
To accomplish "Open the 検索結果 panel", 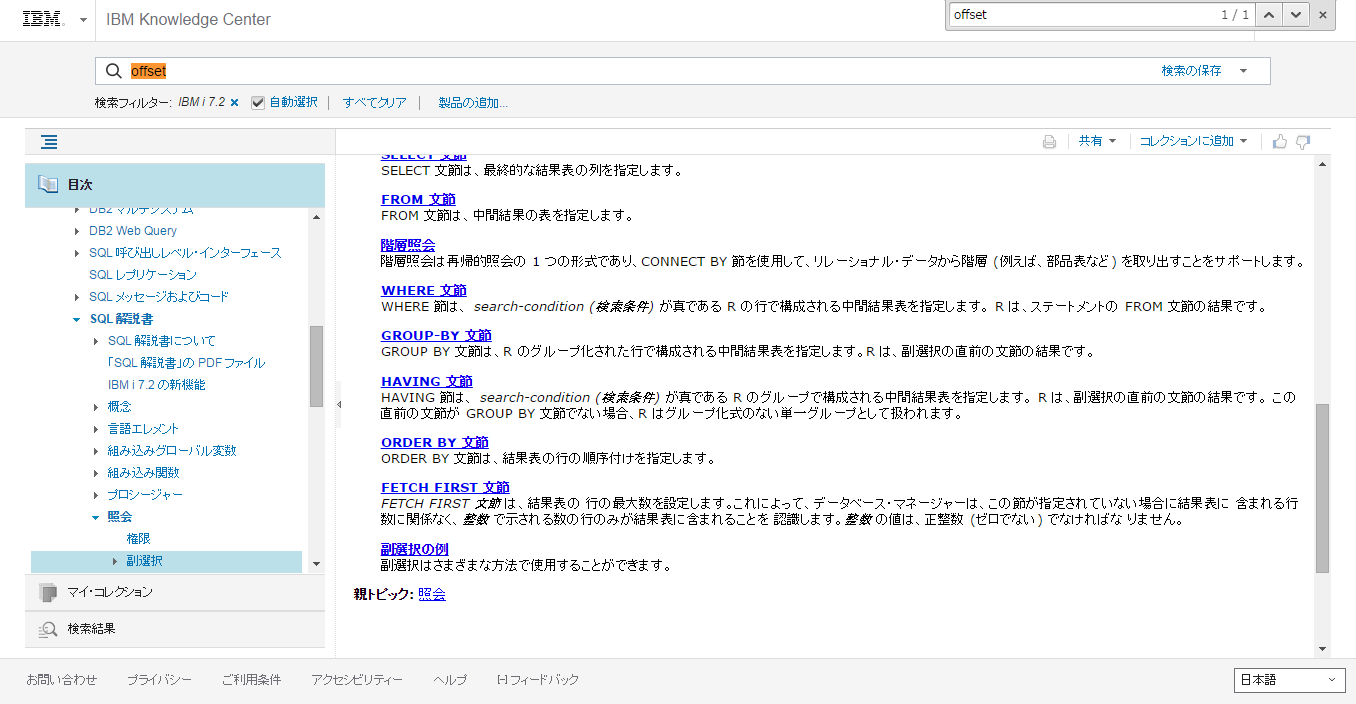I will (91, 629).
